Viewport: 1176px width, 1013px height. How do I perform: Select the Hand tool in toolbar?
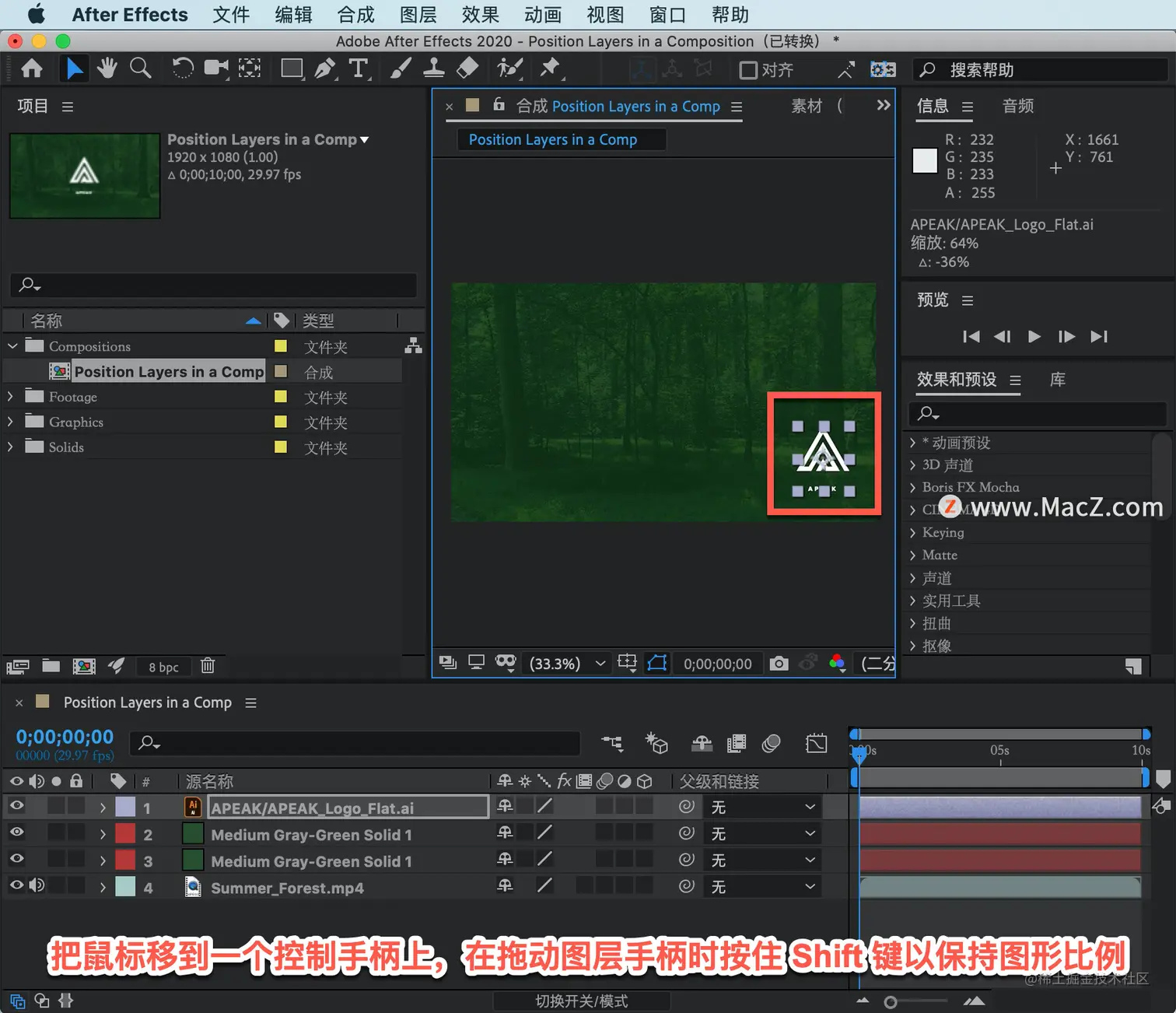click(107, 68)
